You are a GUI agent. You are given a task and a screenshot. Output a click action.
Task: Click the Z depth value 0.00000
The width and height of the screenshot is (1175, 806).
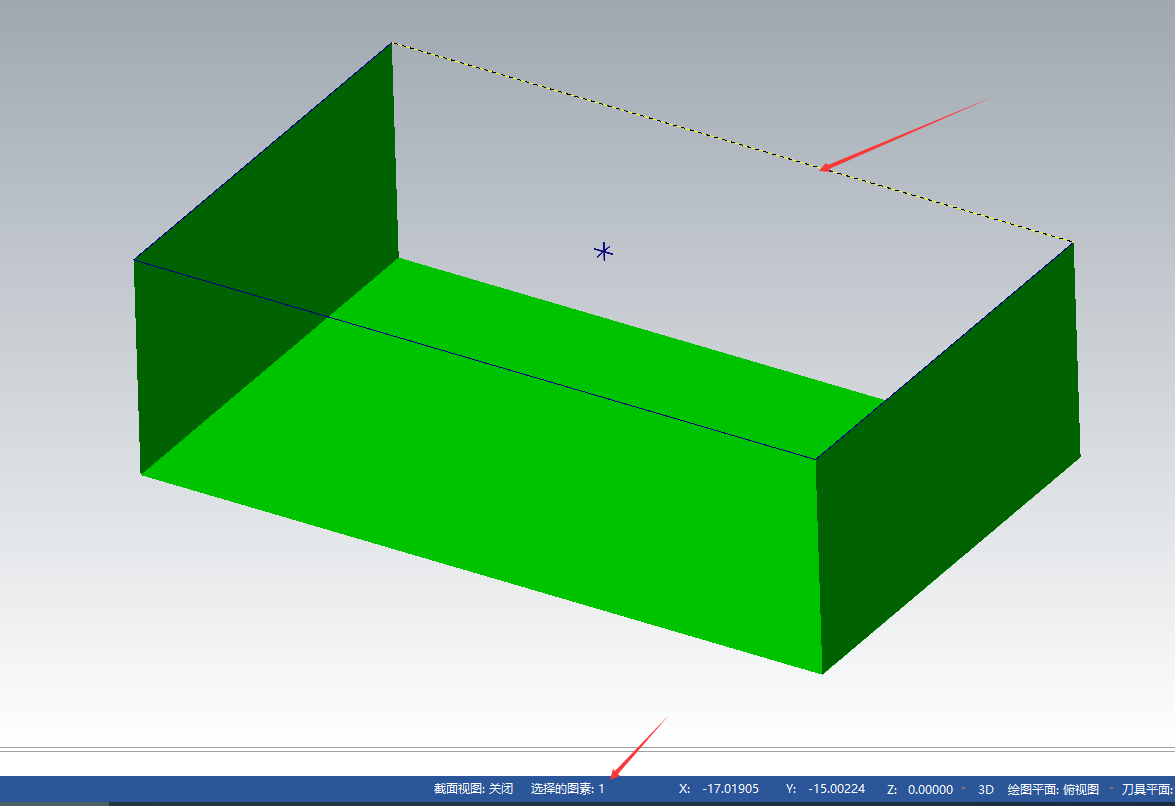(930, 790)
